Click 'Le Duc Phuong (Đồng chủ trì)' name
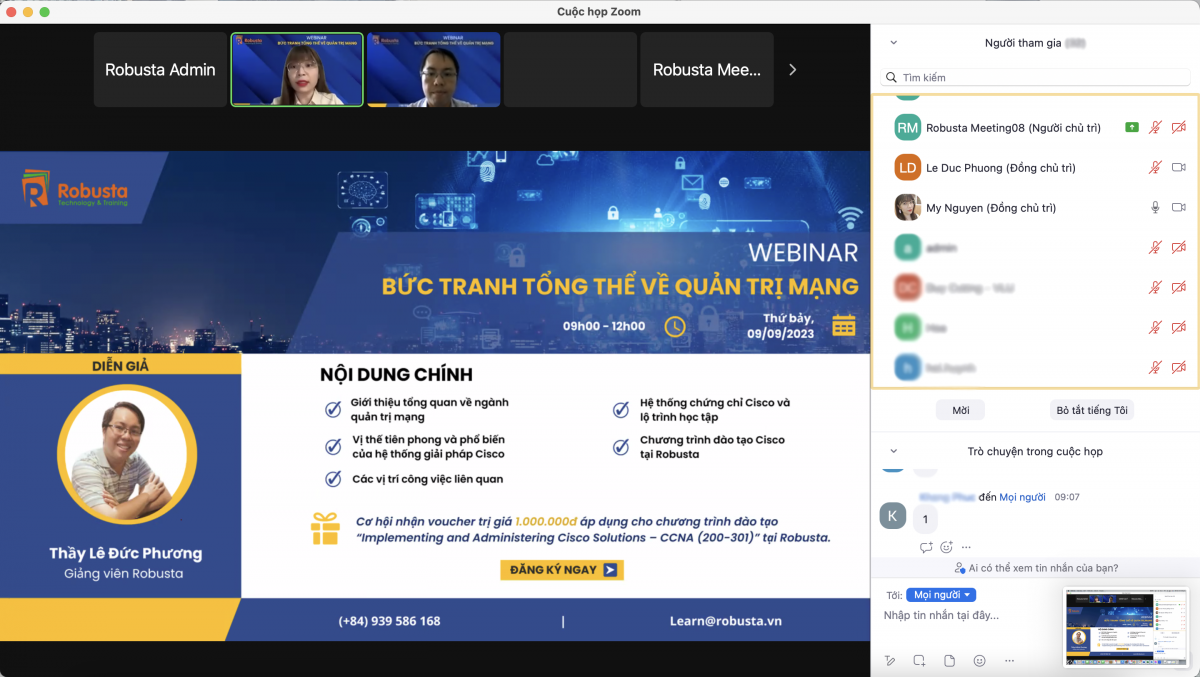The height and width of the screenshot is (677, 1200). (x=1001, y=168)
